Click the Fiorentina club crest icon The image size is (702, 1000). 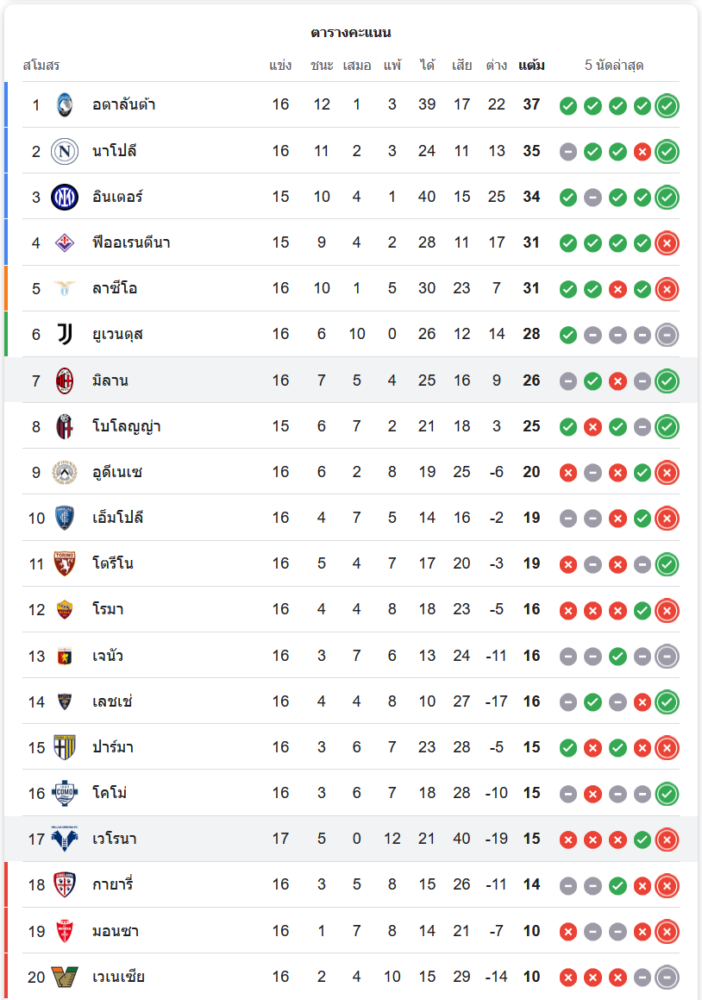(65, 243)
